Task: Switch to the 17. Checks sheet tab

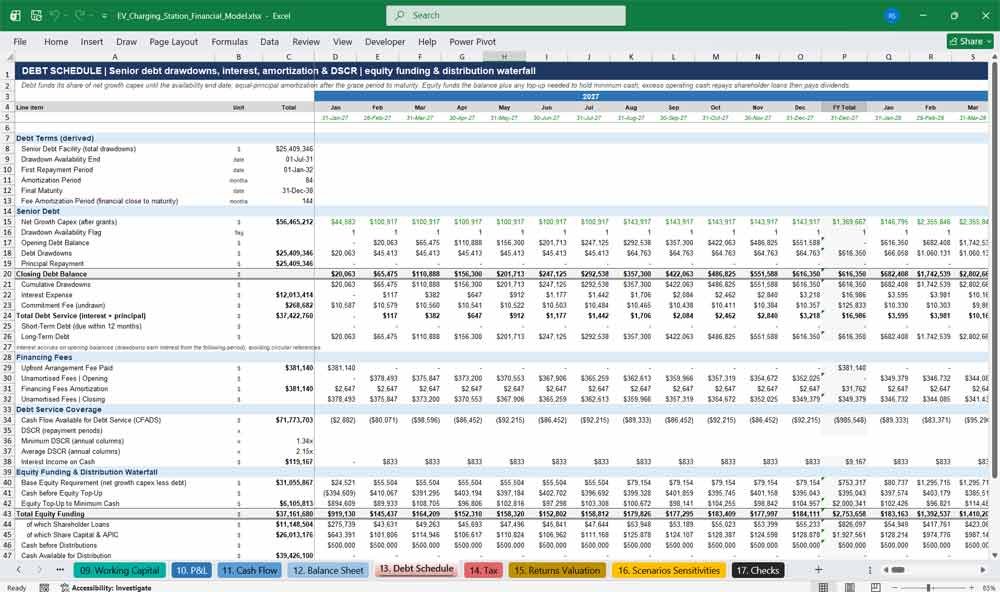Action: point(757,570)
